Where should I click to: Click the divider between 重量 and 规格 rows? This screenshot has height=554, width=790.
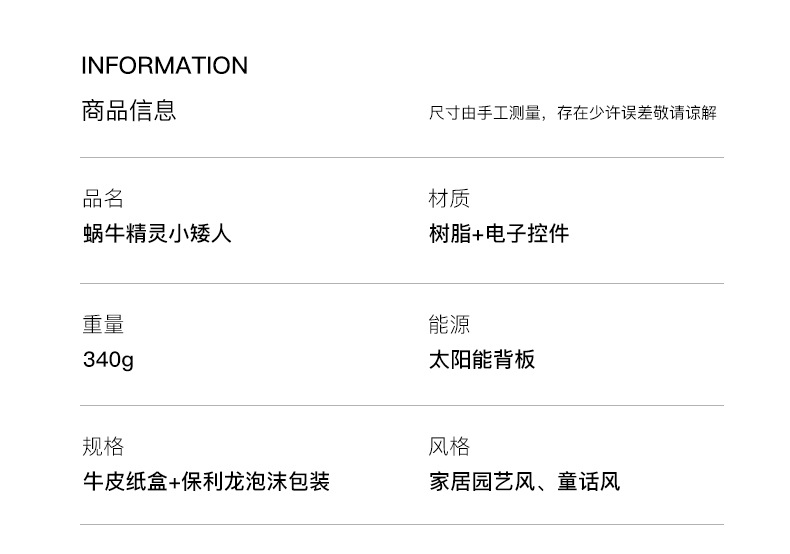(x=402, y=406)
